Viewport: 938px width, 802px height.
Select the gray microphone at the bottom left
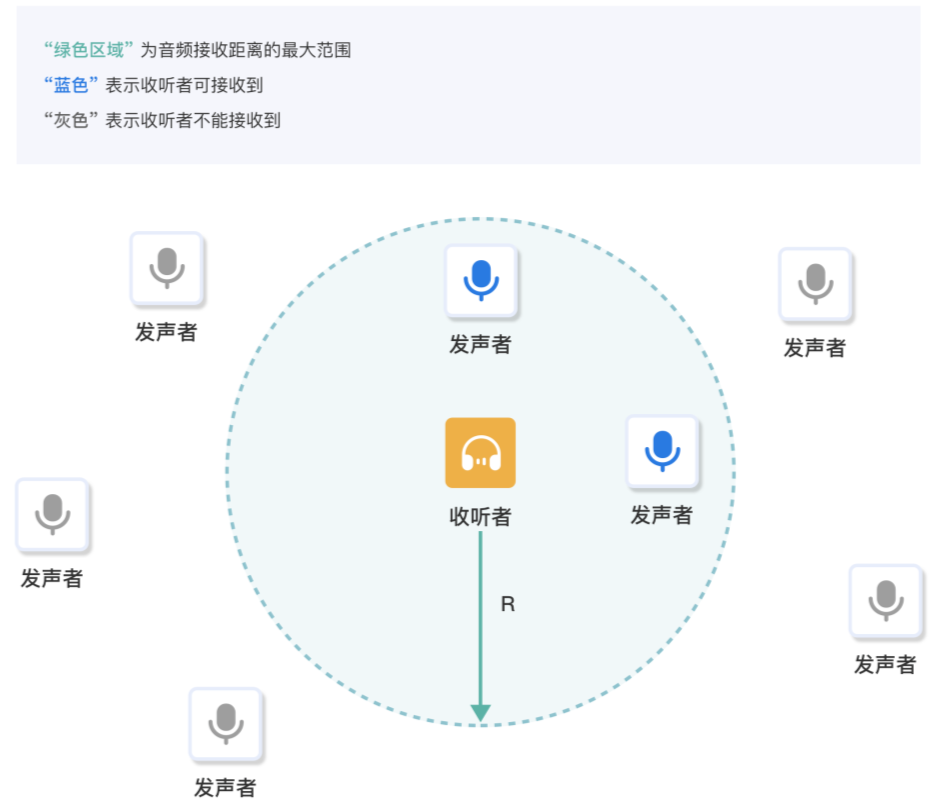[226, 724]
